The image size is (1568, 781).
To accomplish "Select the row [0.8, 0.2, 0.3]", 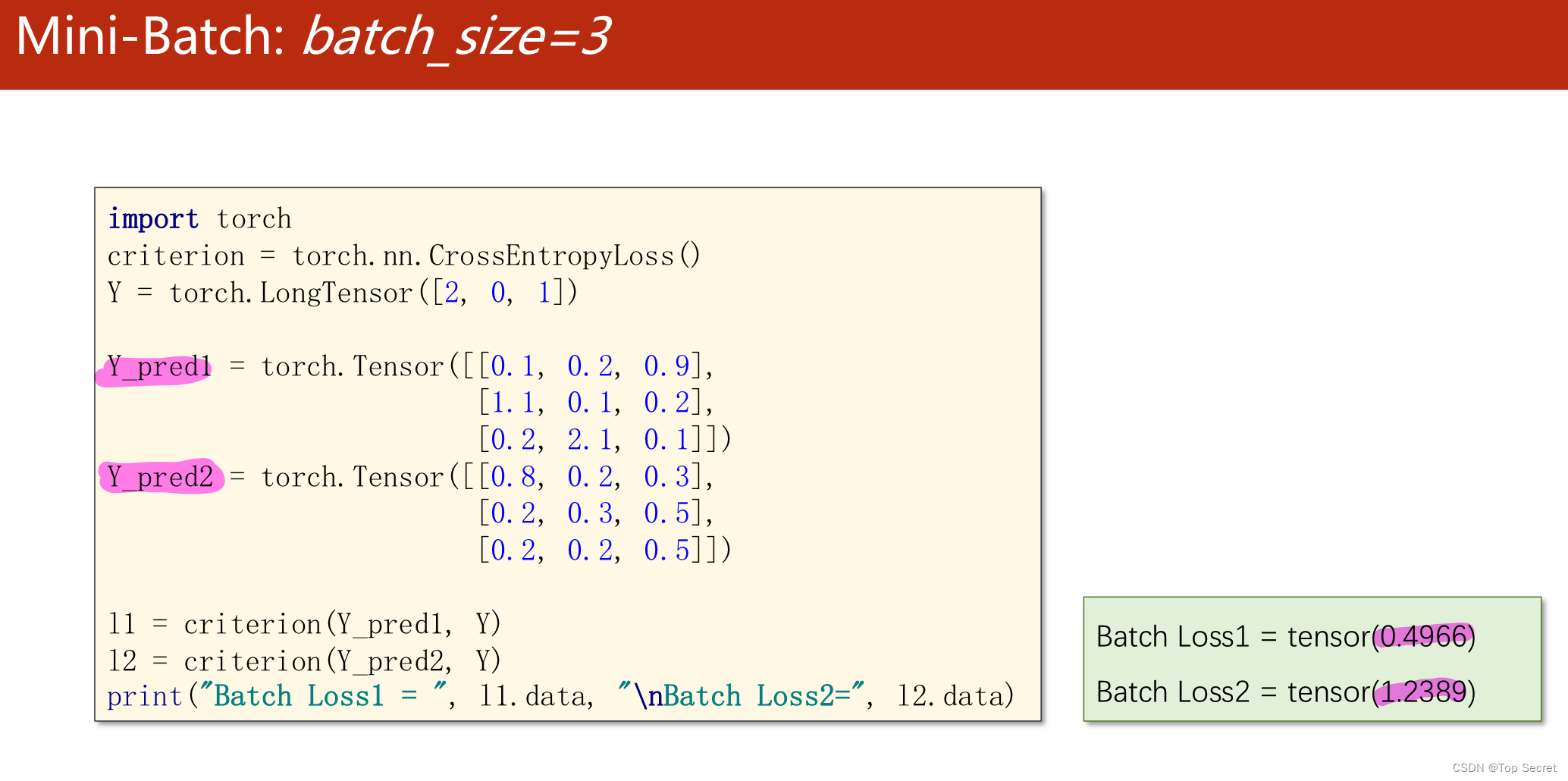I will tap(590, 476).
